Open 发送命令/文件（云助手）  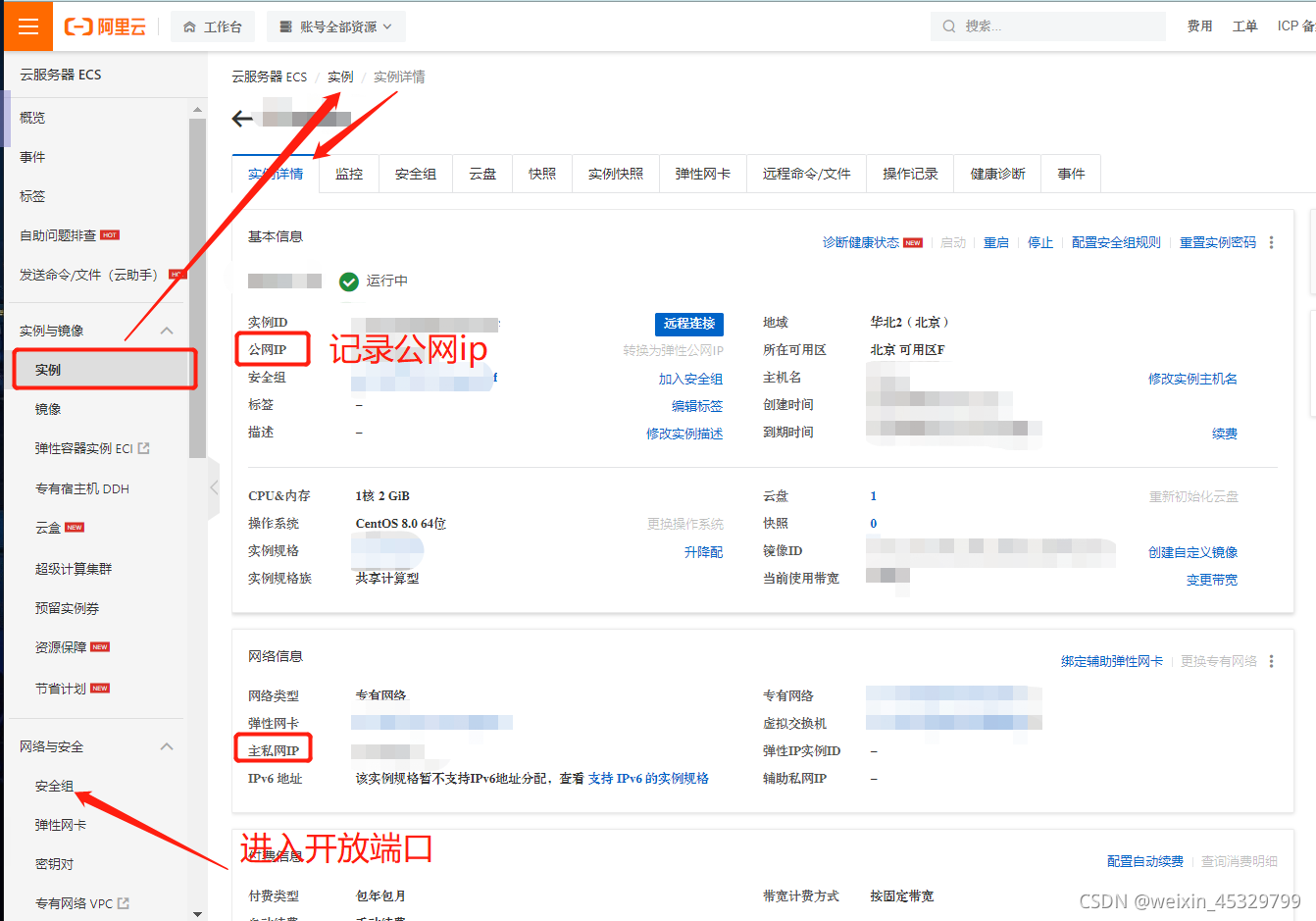point(88,275)
